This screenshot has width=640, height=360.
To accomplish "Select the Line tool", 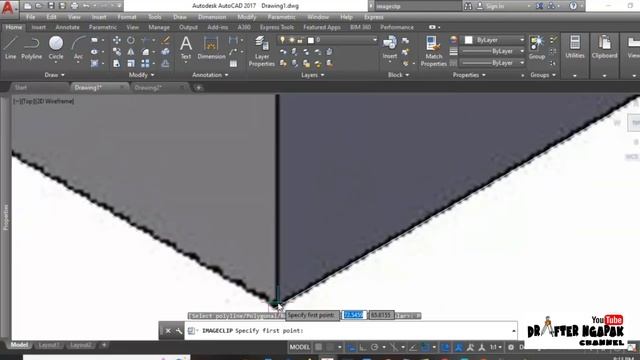I will pyautogui.click(x=10, y=48).
